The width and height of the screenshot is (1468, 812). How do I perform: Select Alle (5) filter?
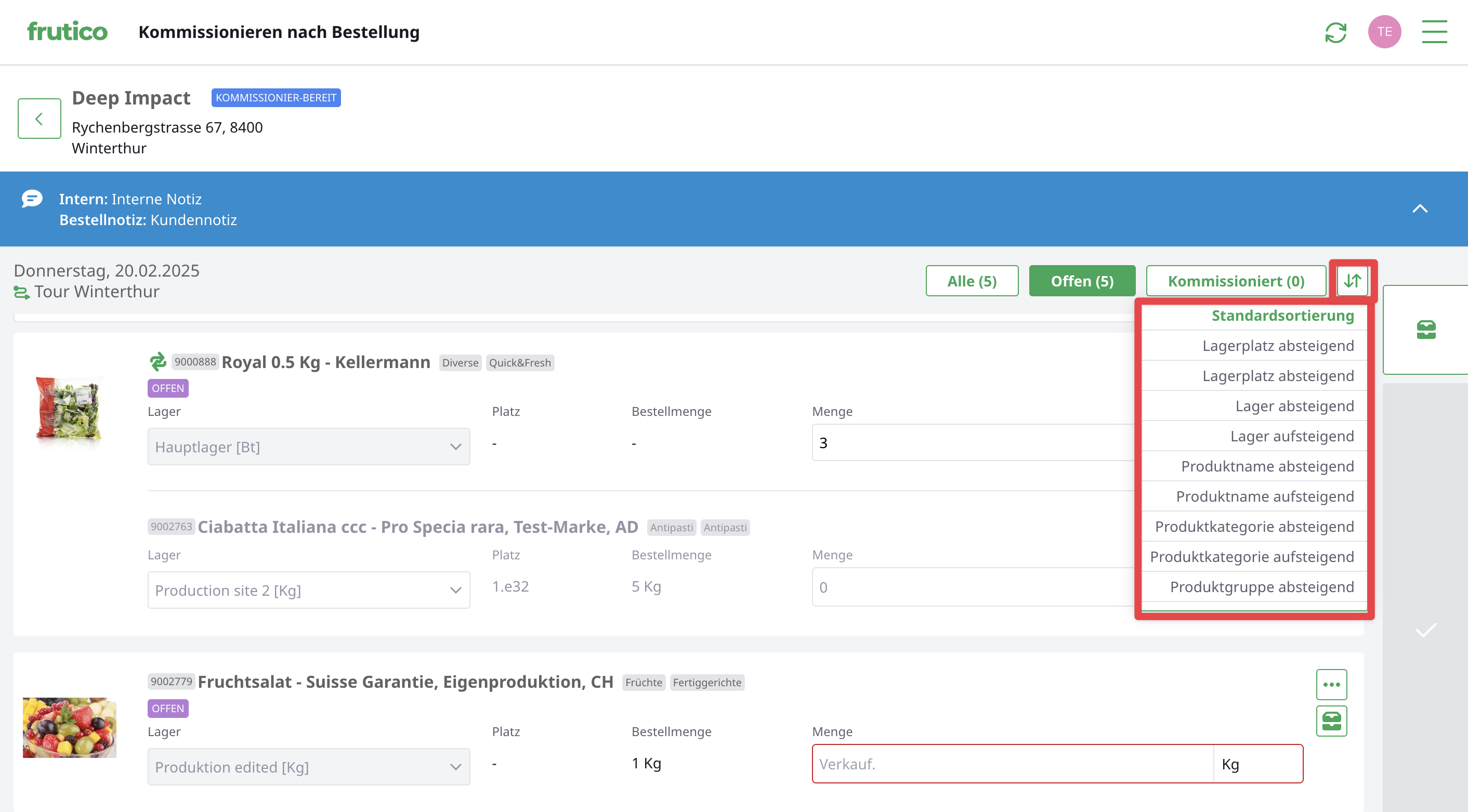pos(972,281)
